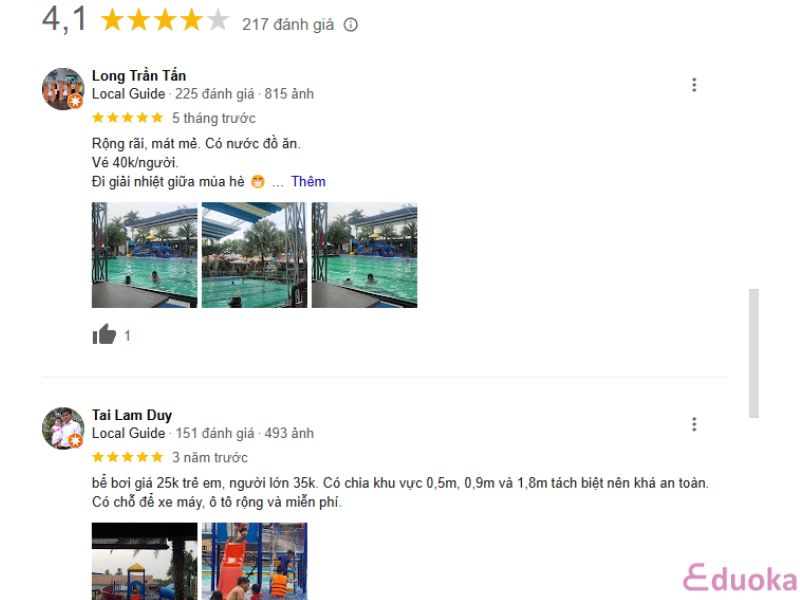Click the 217 đánh giá review count
Viewport: 800px width, 600px height.
[288, 24]
